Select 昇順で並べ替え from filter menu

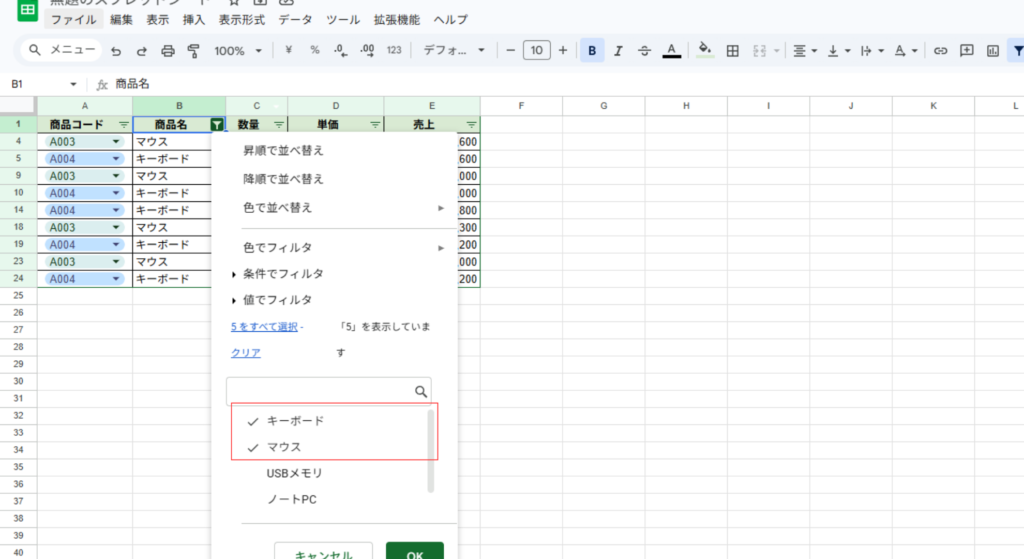(284, 151)
